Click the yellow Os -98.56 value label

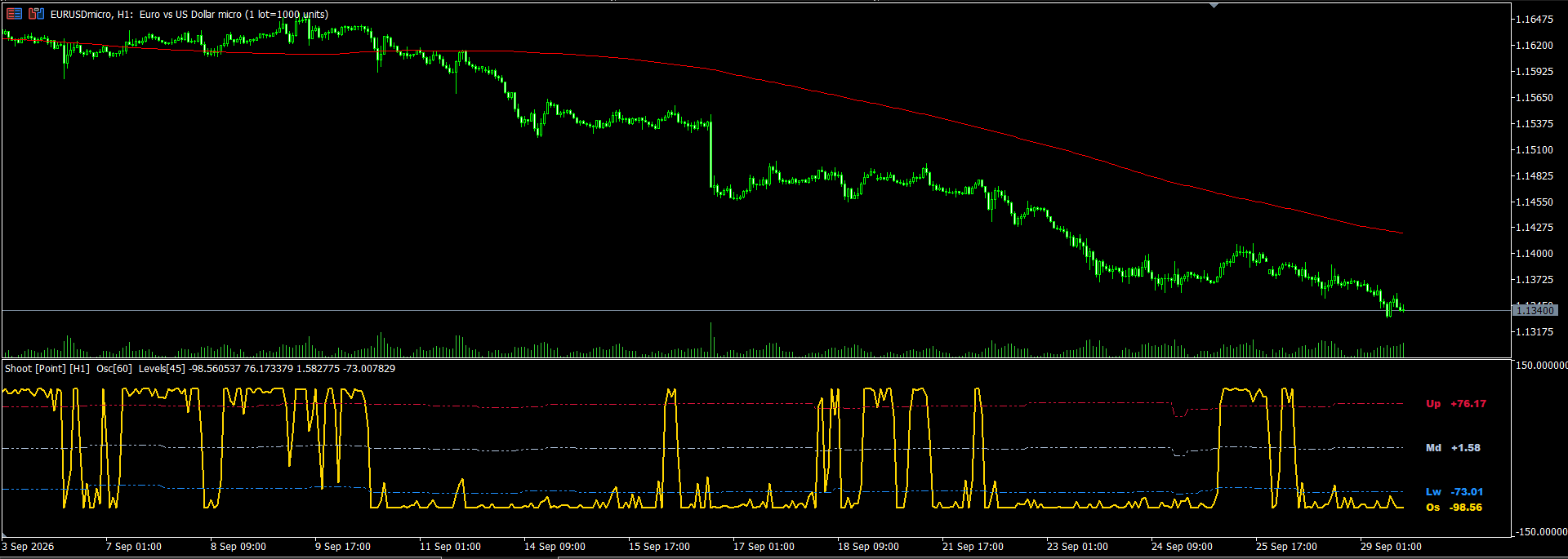tap(1454, 508)
